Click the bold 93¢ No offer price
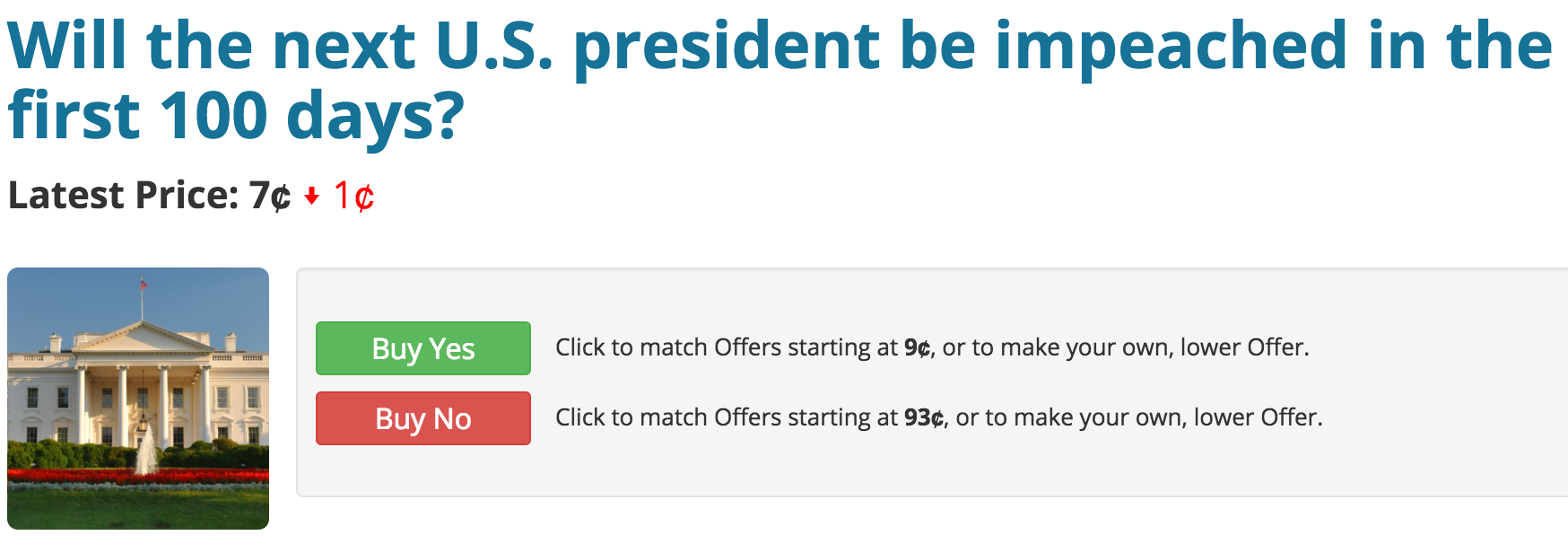1568x544 pixels. pyautogui.click(x=923, y=417)
